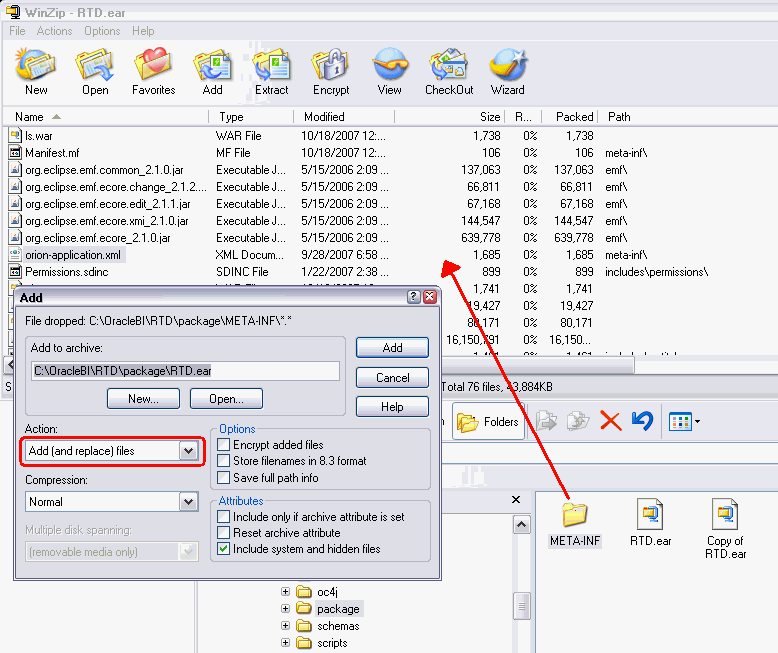778x653 pixels.
Task: Click the Folders button in Explorer toolbar
Action: [x=488, y=422]
